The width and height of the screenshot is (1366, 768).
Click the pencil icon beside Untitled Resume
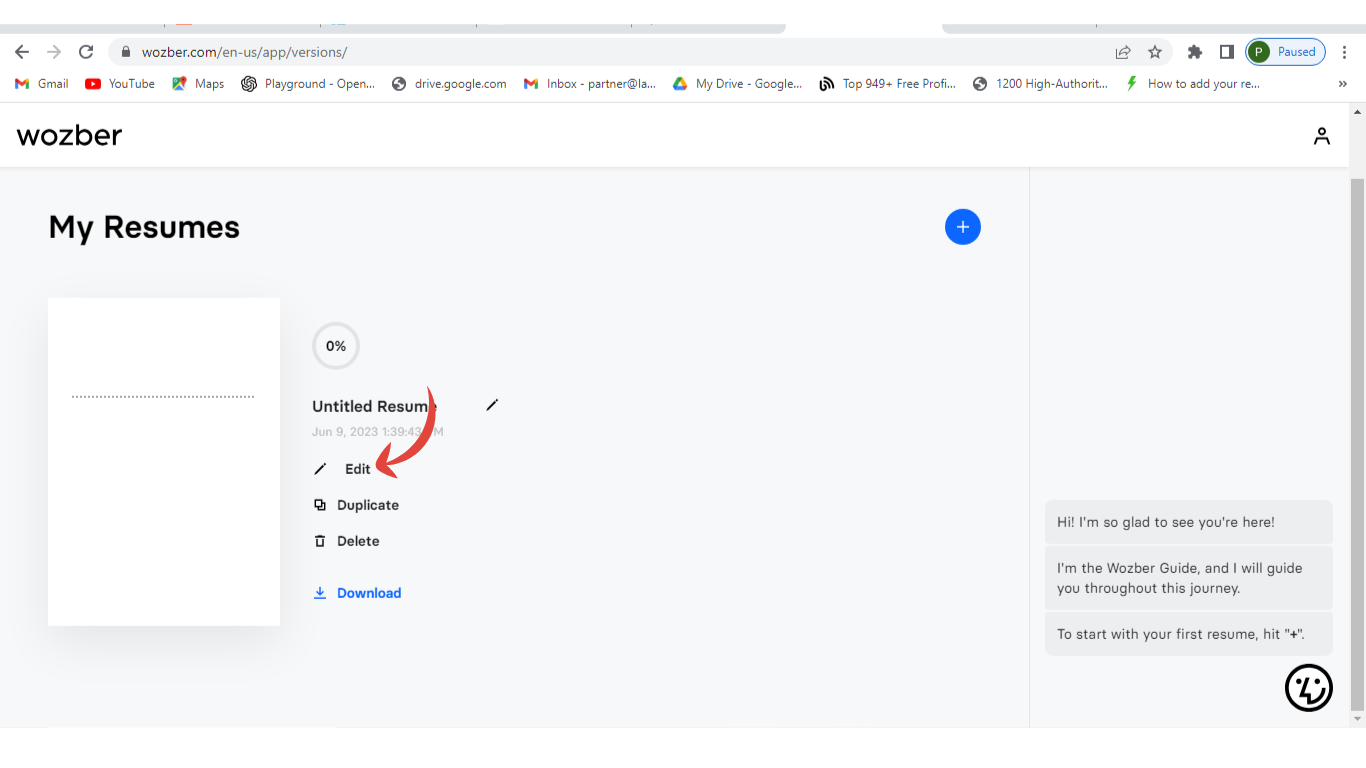(491, 405)
